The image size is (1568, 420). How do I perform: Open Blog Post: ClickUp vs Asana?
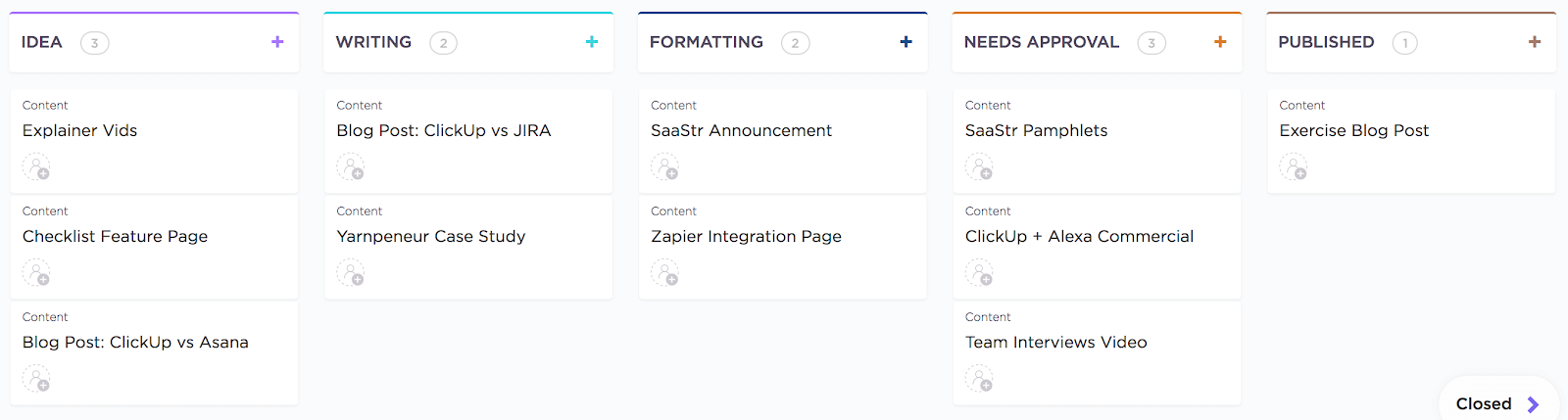(x=135, y=342)
